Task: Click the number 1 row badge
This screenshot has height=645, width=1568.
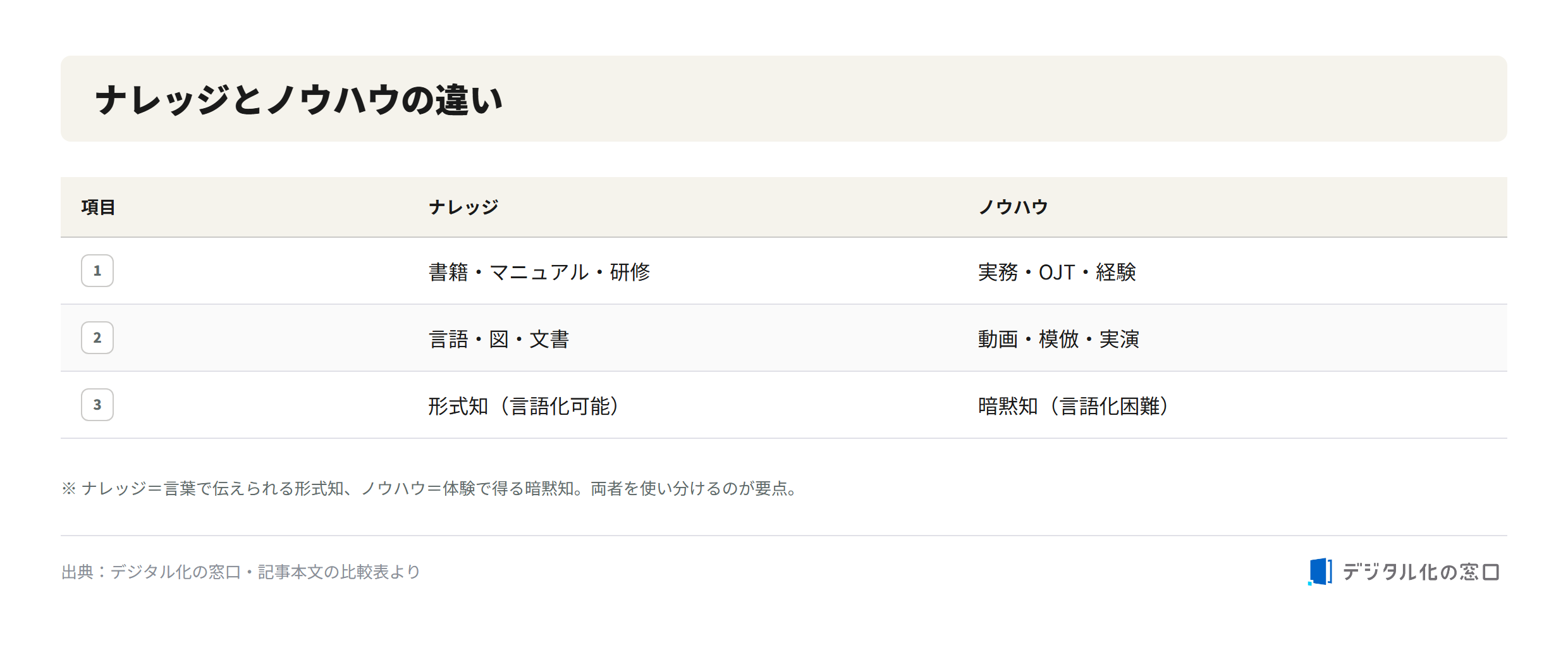Action: click(x=97, y=271)
